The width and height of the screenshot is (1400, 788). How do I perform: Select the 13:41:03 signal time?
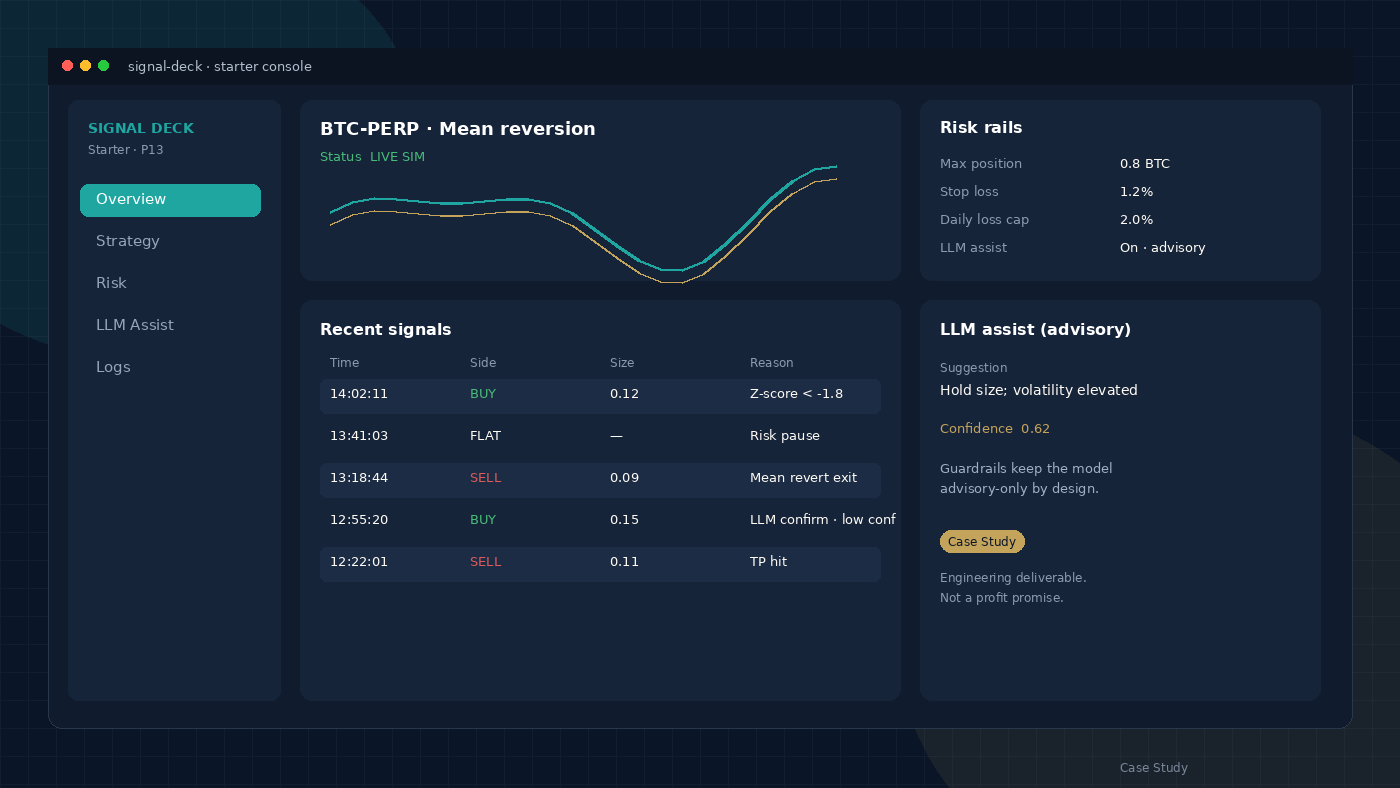359,436
